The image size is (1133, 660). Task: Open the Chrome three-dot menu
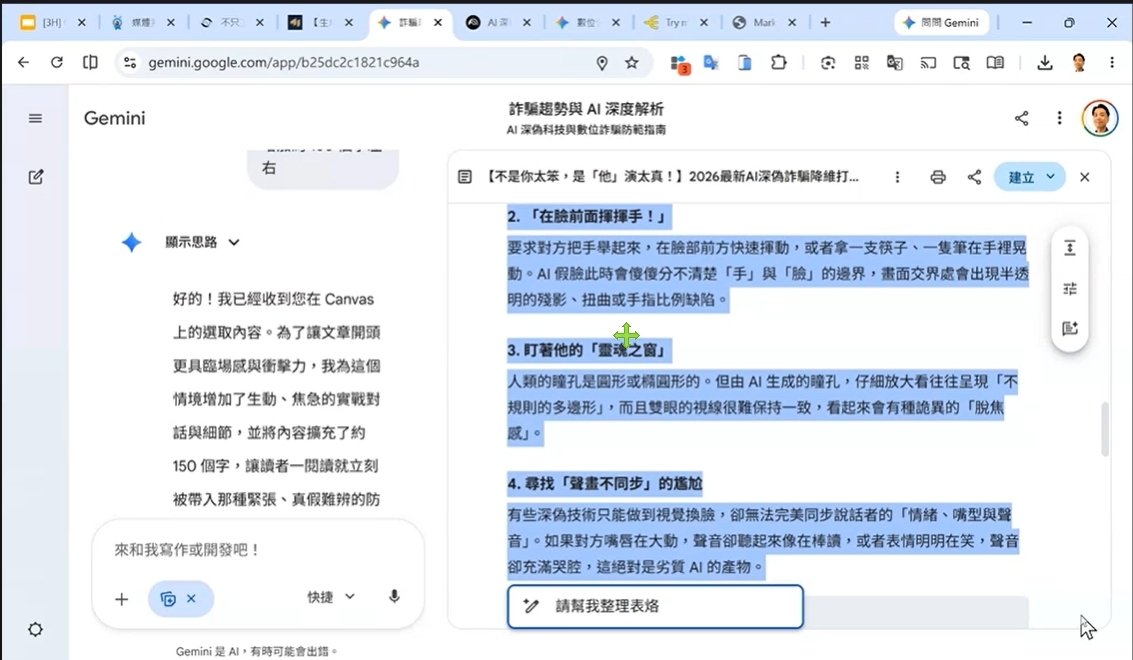1111,63
